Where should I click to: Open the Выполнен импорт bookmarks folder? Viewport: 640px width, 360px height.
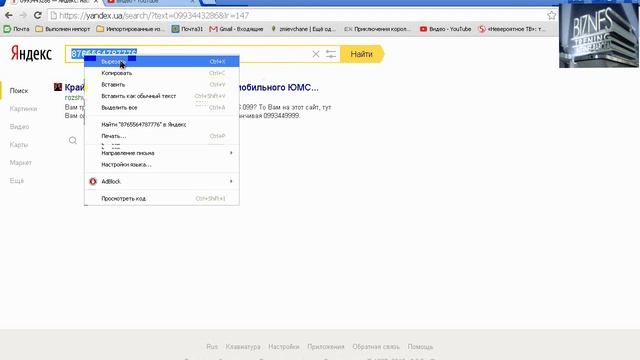(x=63, y=29)
